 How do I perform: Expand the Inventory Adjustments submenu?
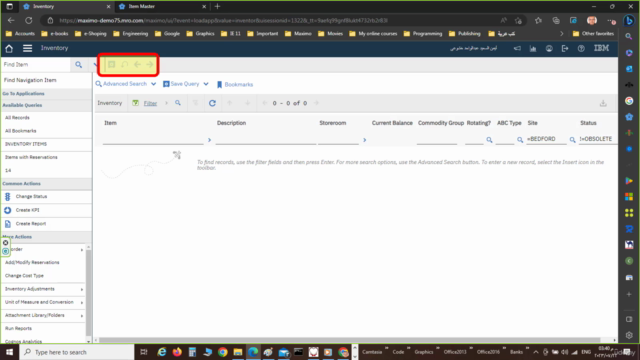click(x=82, y=289)
